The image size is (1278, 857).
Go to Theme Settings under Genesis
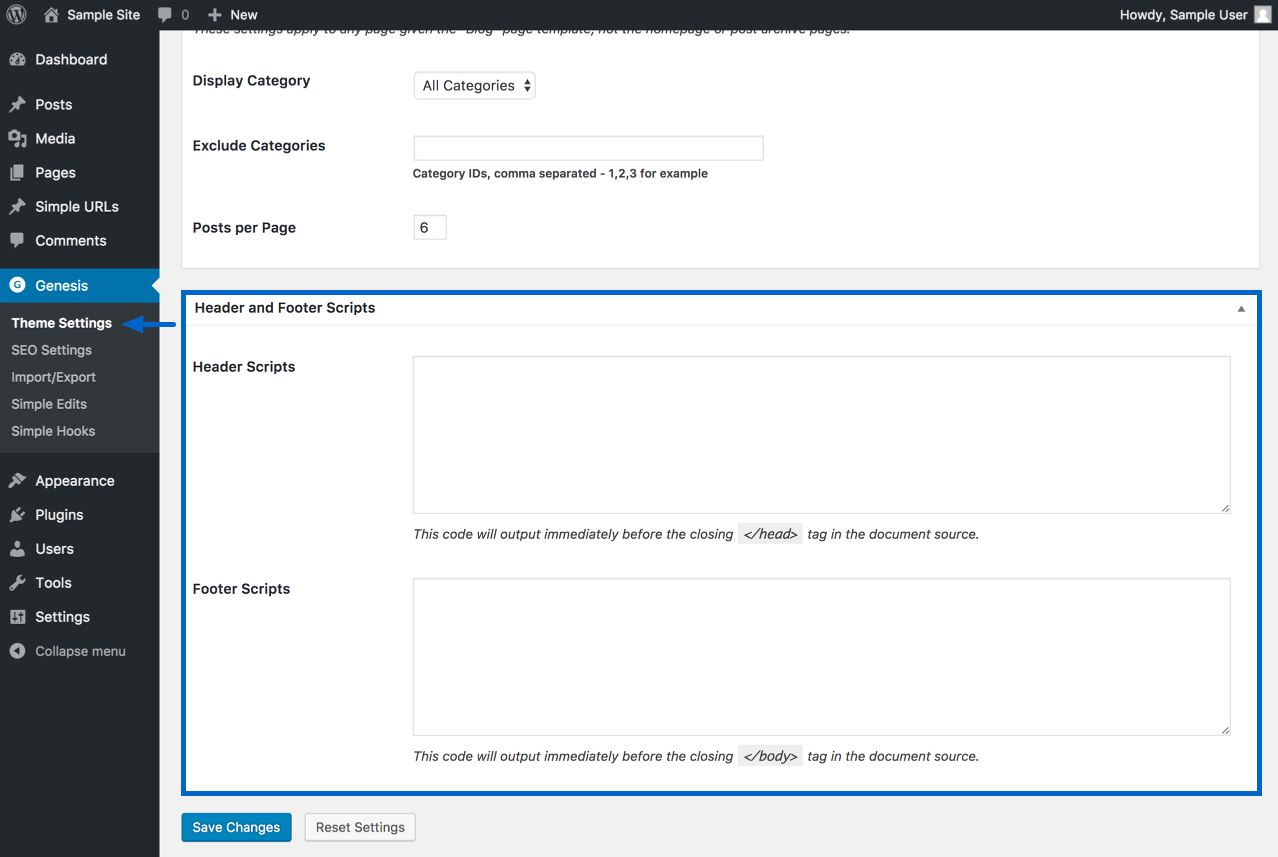(61, 322)
